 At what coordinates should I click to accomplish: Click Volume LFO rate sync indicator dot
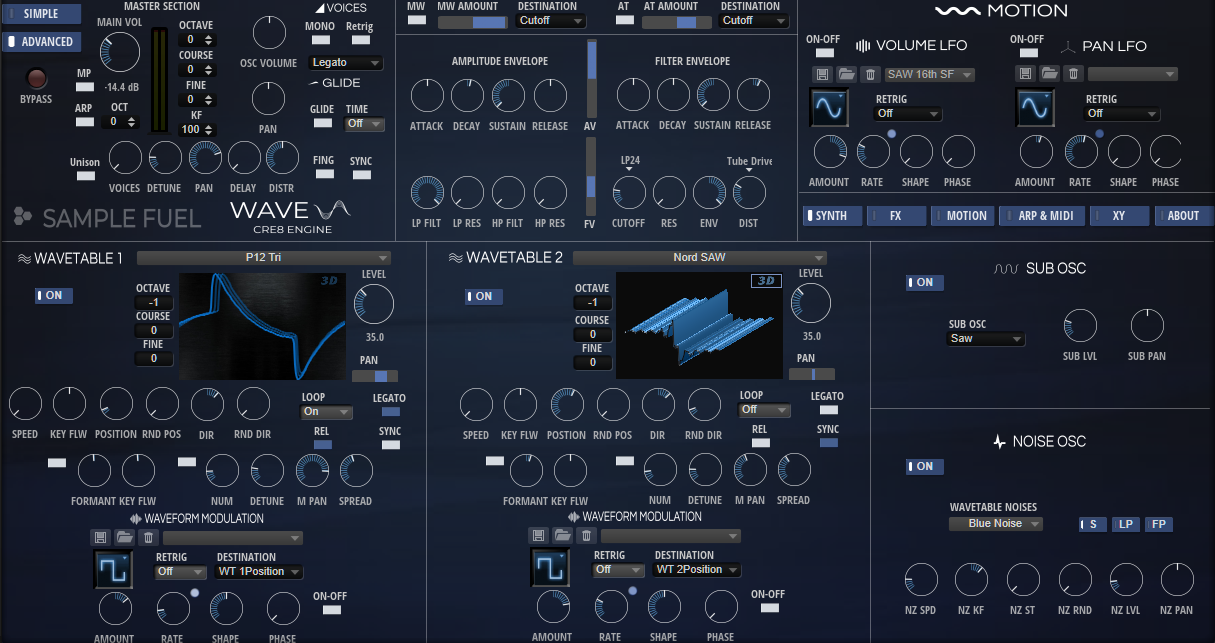click(891, 134)
